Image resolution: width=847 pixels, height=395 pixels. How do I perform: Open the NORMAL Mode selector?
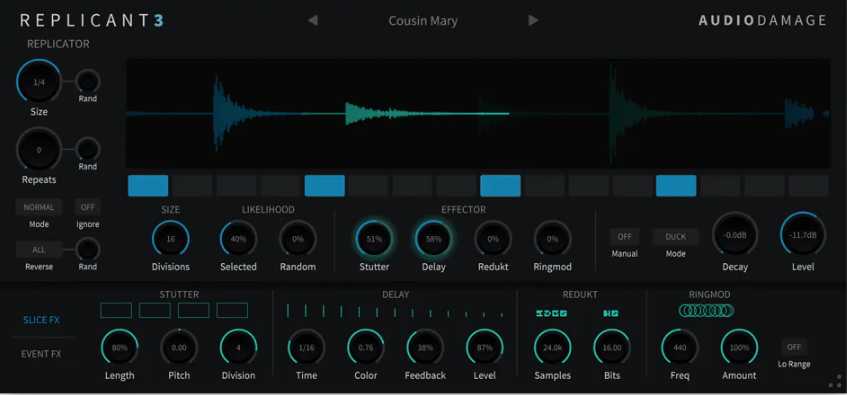click(x=39, y=207)
